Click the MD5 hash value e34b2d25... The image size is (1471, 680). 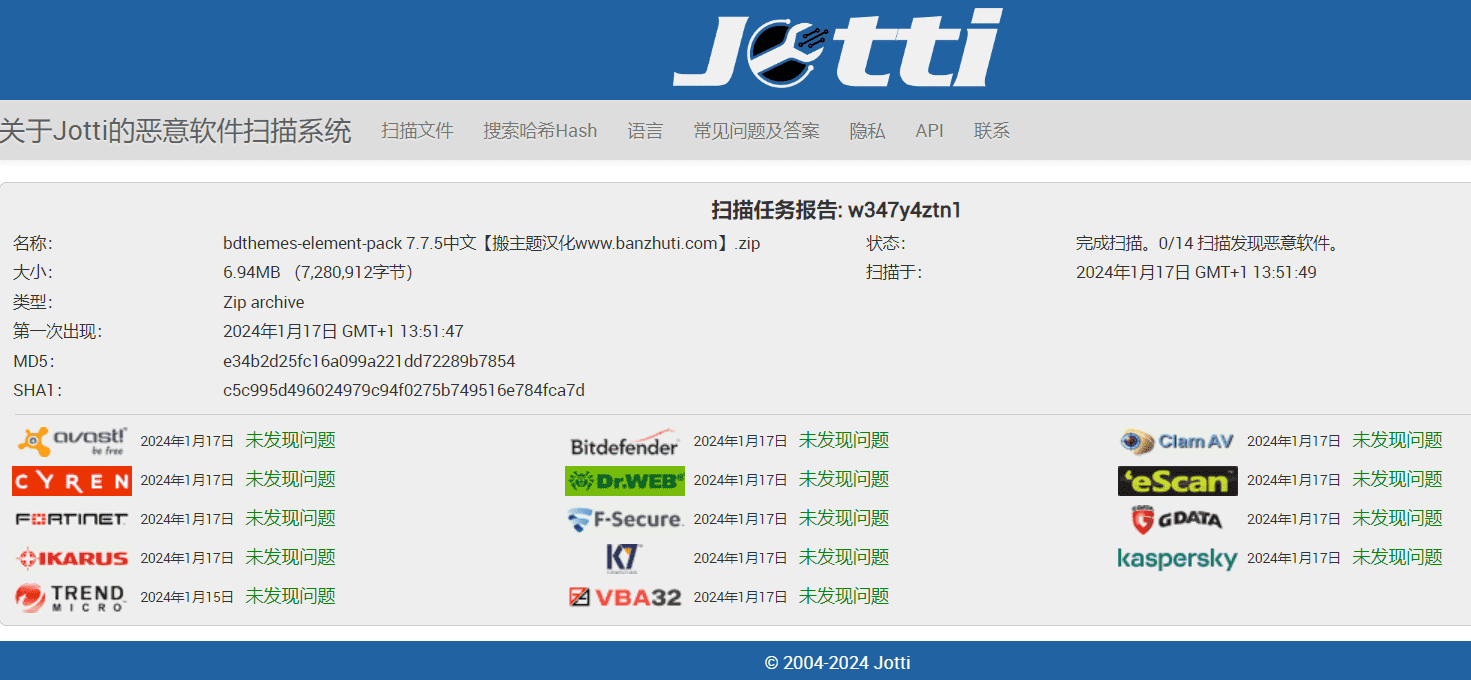coord(369,361)
